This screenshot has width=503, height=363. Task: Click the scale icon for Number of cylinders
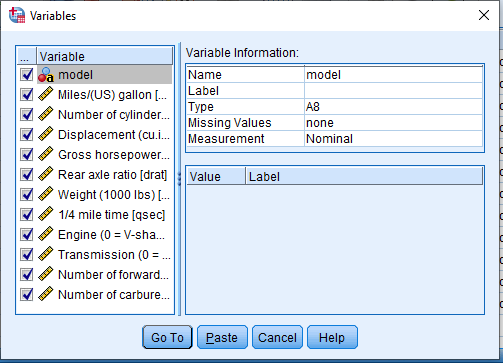[46, 114]
